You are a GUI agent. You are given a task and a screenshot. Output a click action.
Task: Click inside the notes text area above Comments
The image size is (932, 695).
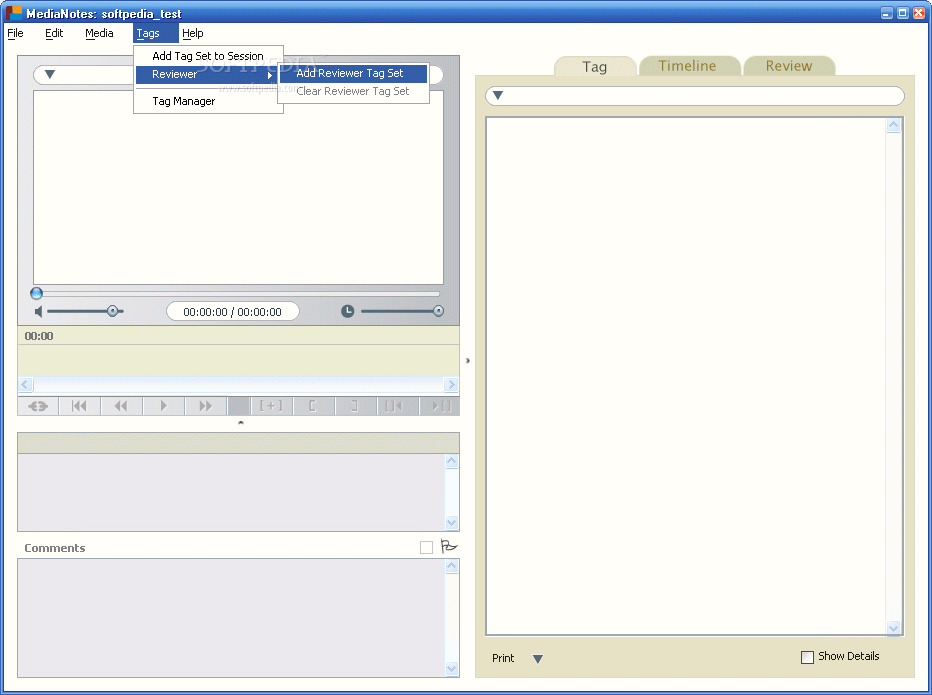[231, 492]
